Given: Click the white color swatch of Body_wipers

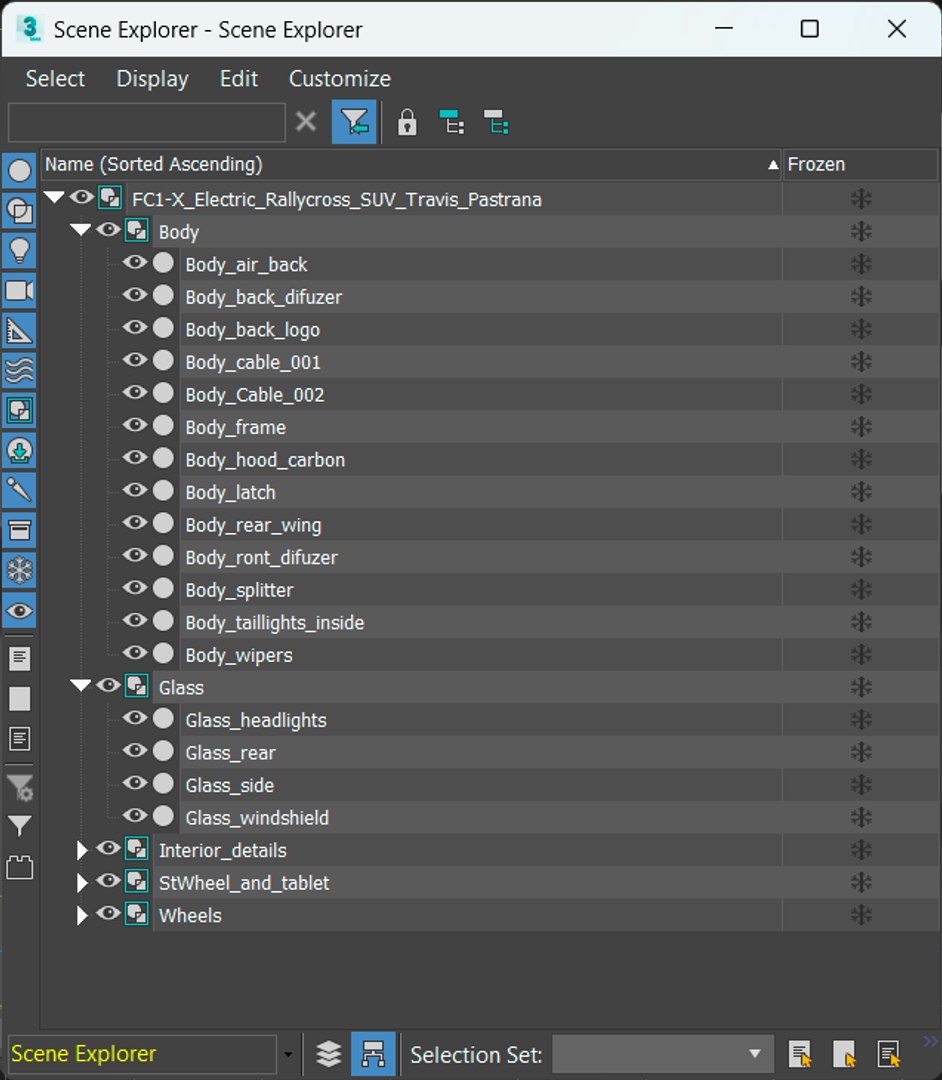Looking at the screenshot, I should pos(163,652).
